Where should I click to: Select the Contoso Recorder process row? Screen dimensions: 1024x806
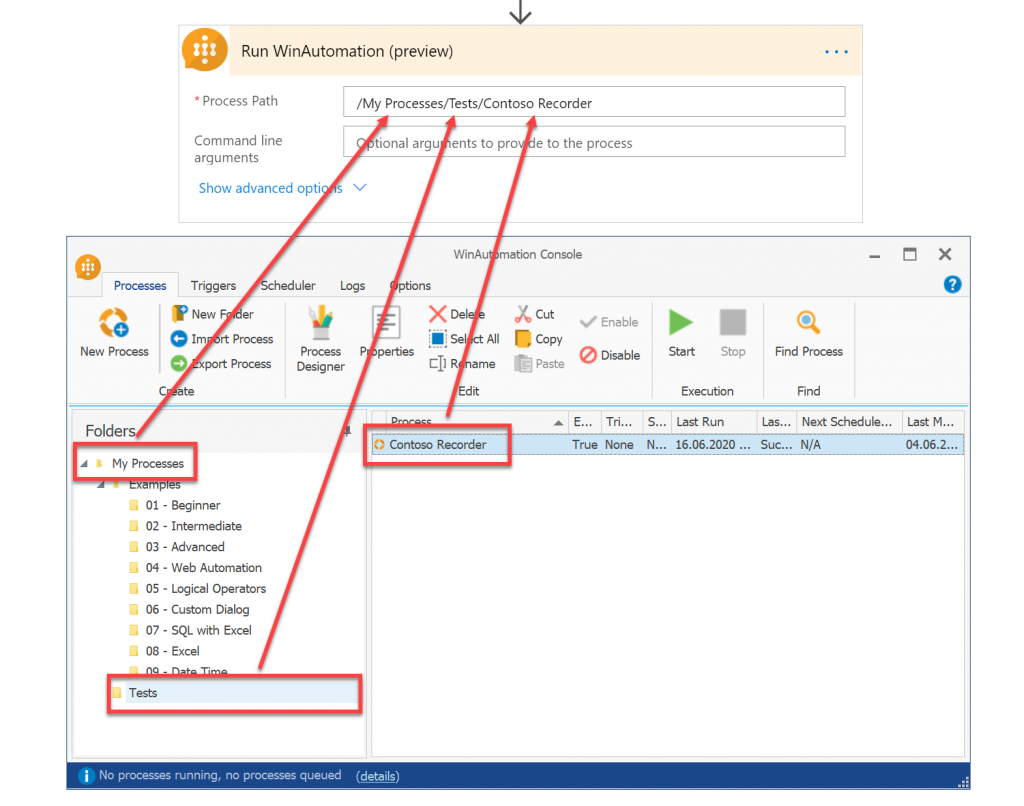click(x=667, y=444)
